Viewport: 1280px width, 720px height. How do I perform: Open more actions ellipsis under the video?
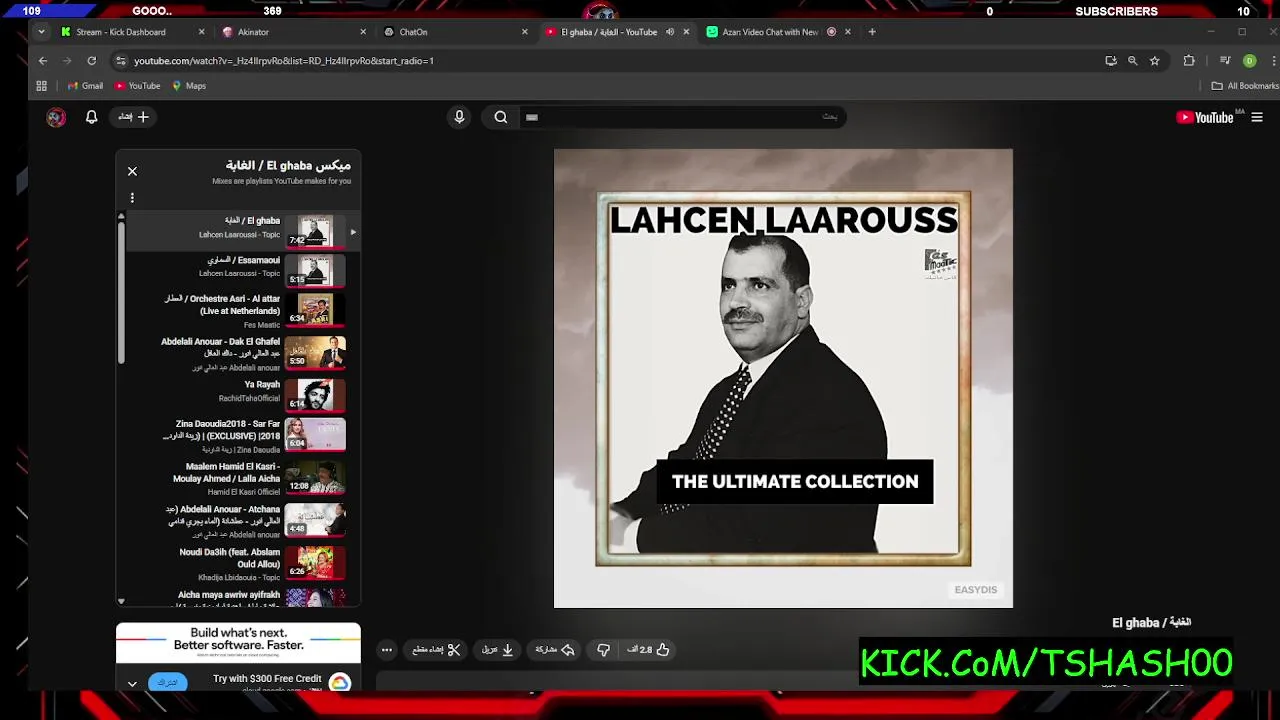click(x=386, y=650)
